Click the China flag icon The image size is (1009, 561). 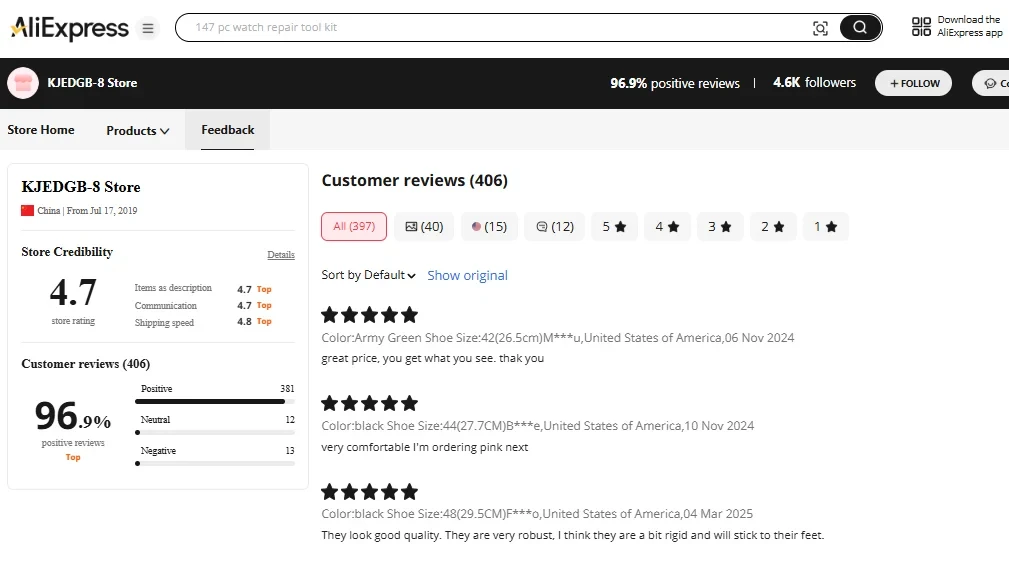[27, 210]
